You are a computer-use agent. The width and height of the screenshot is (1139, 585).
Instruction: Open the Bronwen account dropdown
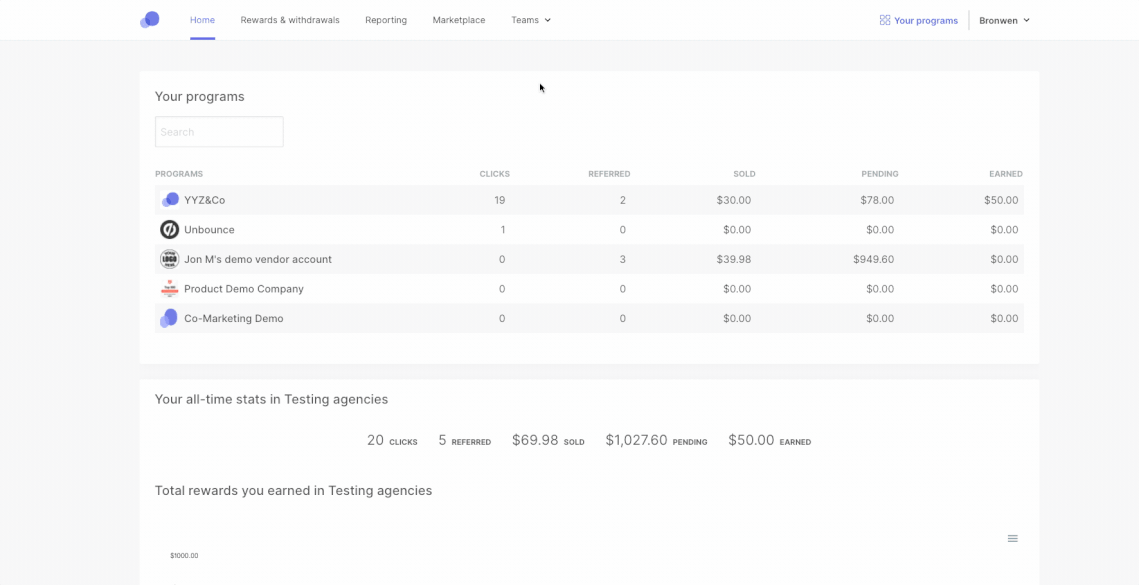tap(1003, 19)
